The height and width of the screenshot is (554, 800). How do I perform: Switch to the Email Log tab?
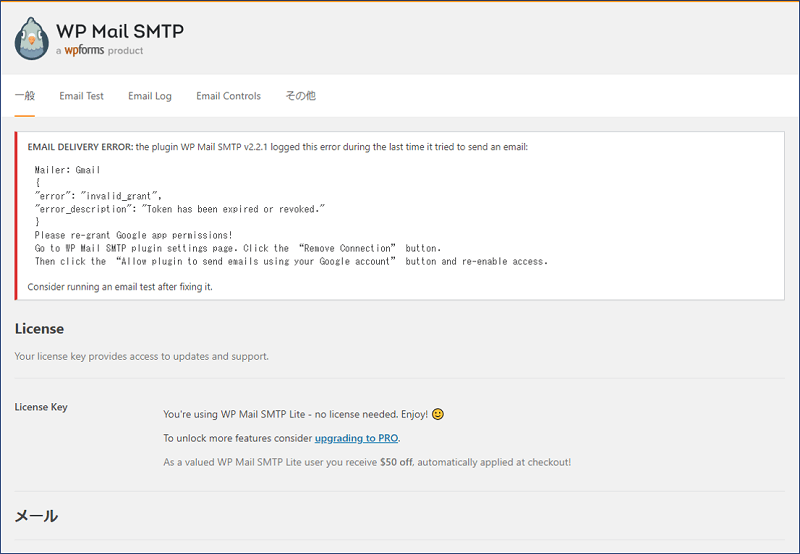pos(149,96)
